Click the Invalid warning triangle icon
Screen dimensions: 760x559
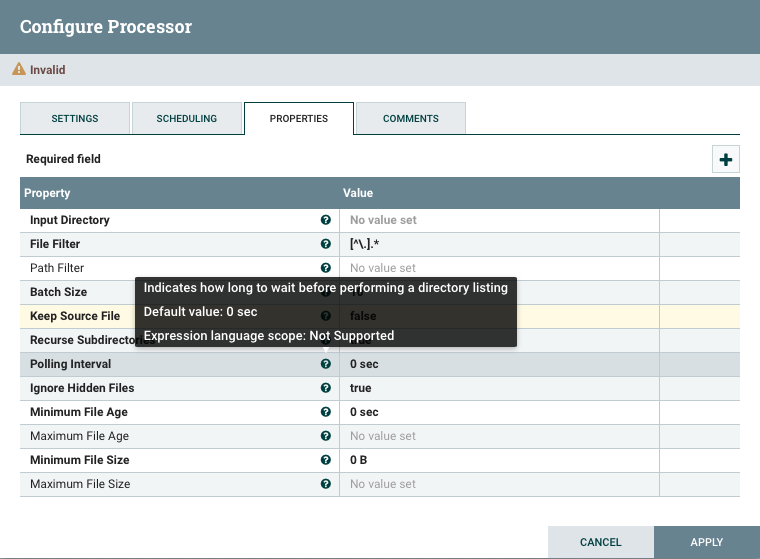tap(18, 70)
